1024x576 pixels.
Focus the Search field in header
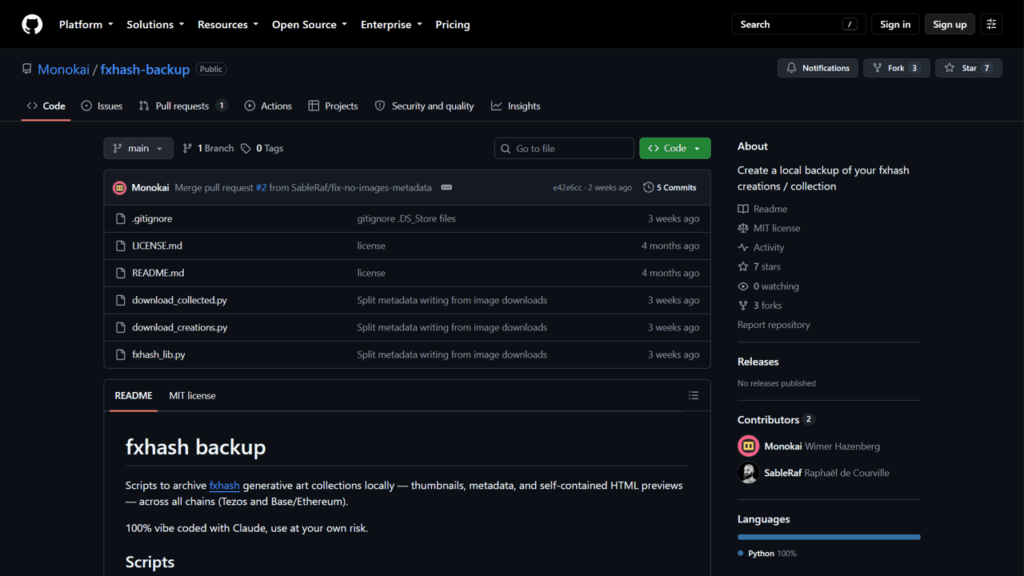[798, 24]
